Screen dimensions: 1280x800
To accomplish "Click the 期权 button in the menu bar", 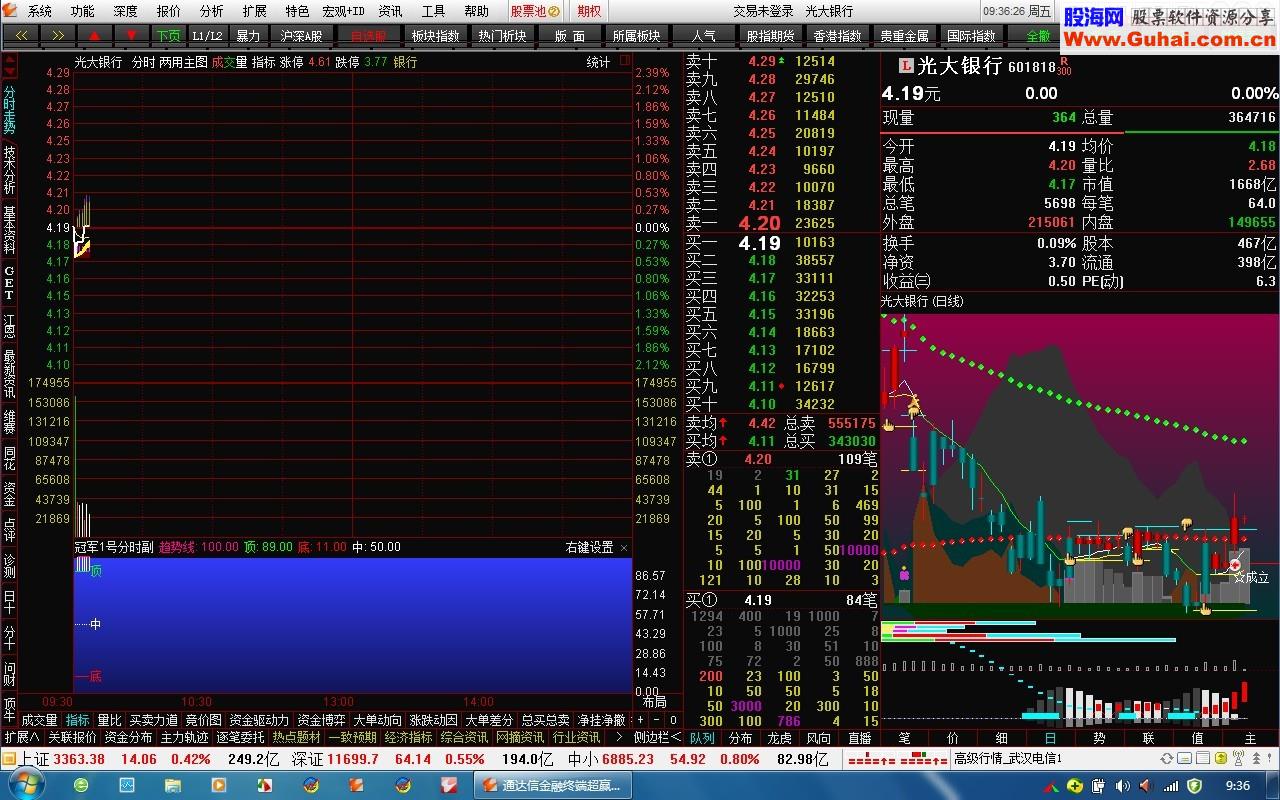I will 590,11.
